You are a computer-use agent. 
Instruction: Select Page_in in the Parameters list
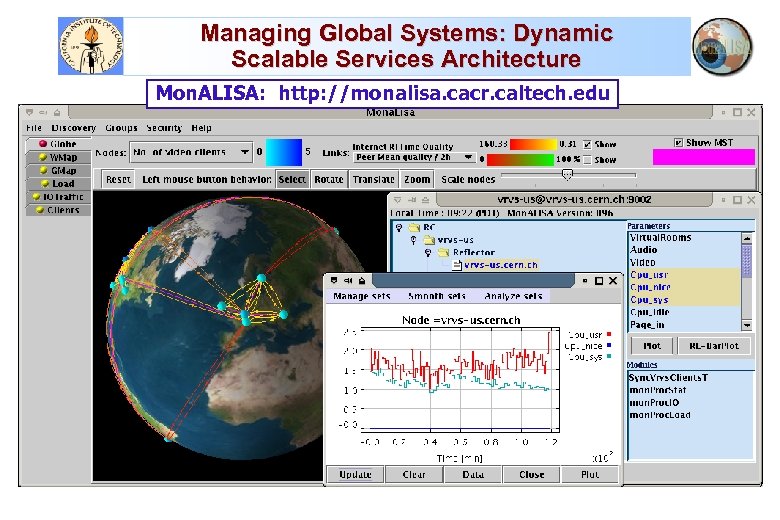click(684, 325)
